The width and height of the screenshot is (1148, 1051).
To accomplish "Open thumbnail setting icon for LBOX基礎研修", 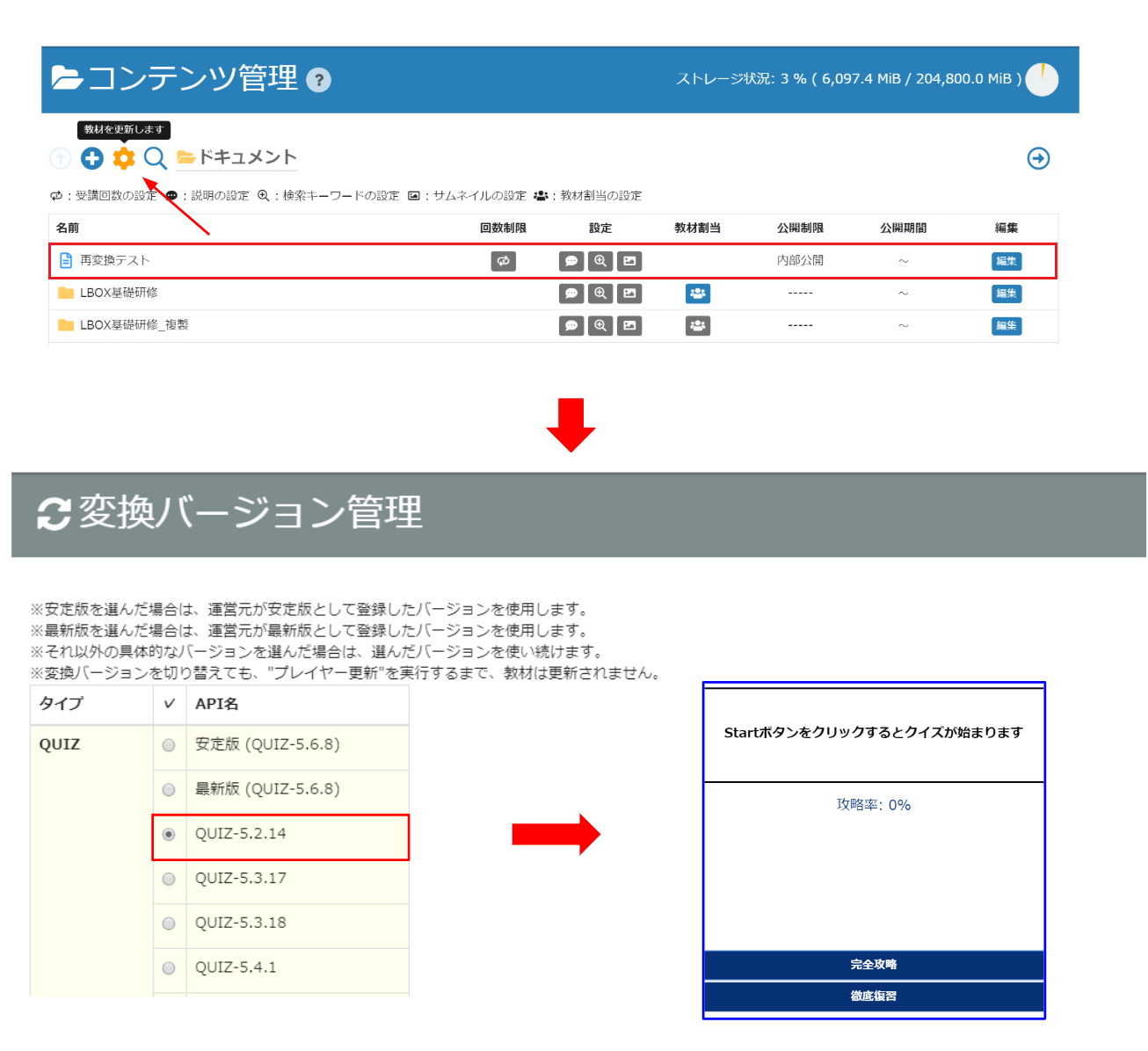I will click(x=629, y=294).
